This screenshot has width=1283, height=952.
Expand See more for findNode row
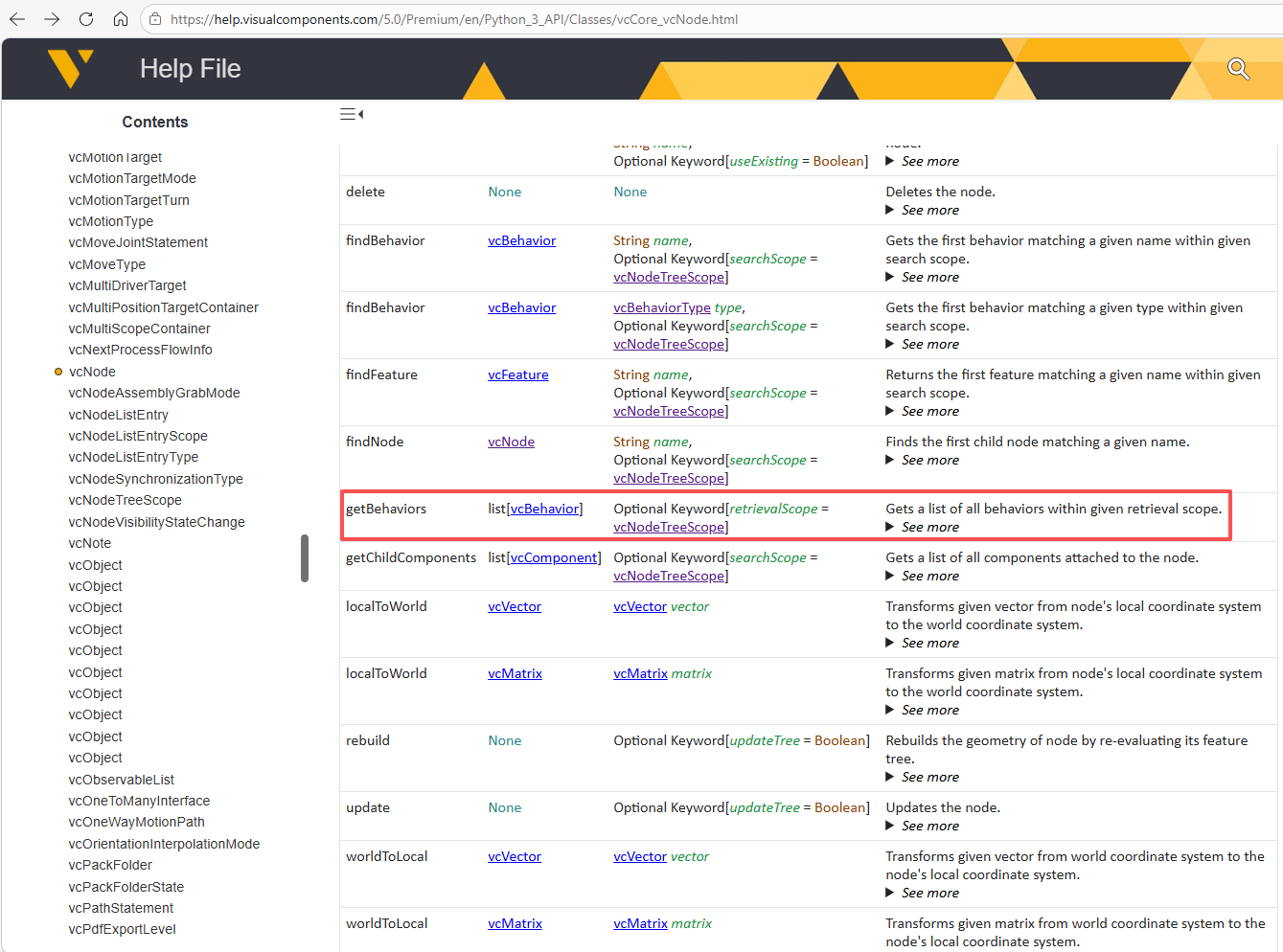pyautogui.click(x=929, y=460)
